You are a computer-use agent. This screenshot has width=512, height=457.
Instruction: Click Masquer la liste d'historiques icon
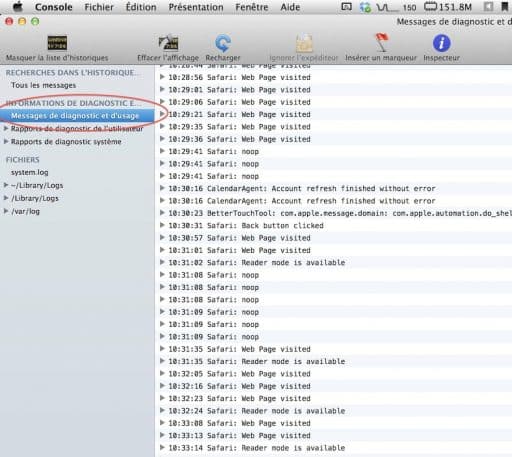click(x=57, y=43)
